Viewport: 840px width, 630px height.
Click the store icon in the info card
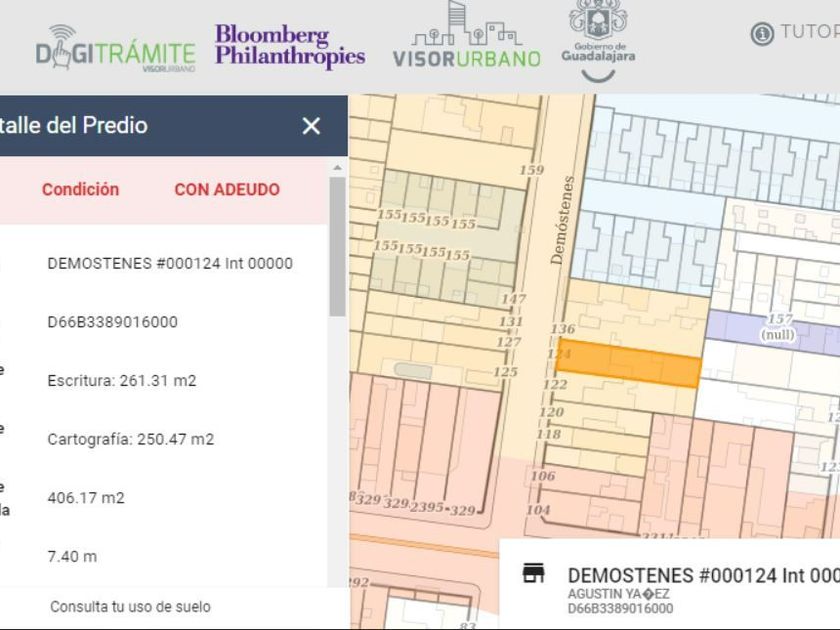[x=534, y=573]
